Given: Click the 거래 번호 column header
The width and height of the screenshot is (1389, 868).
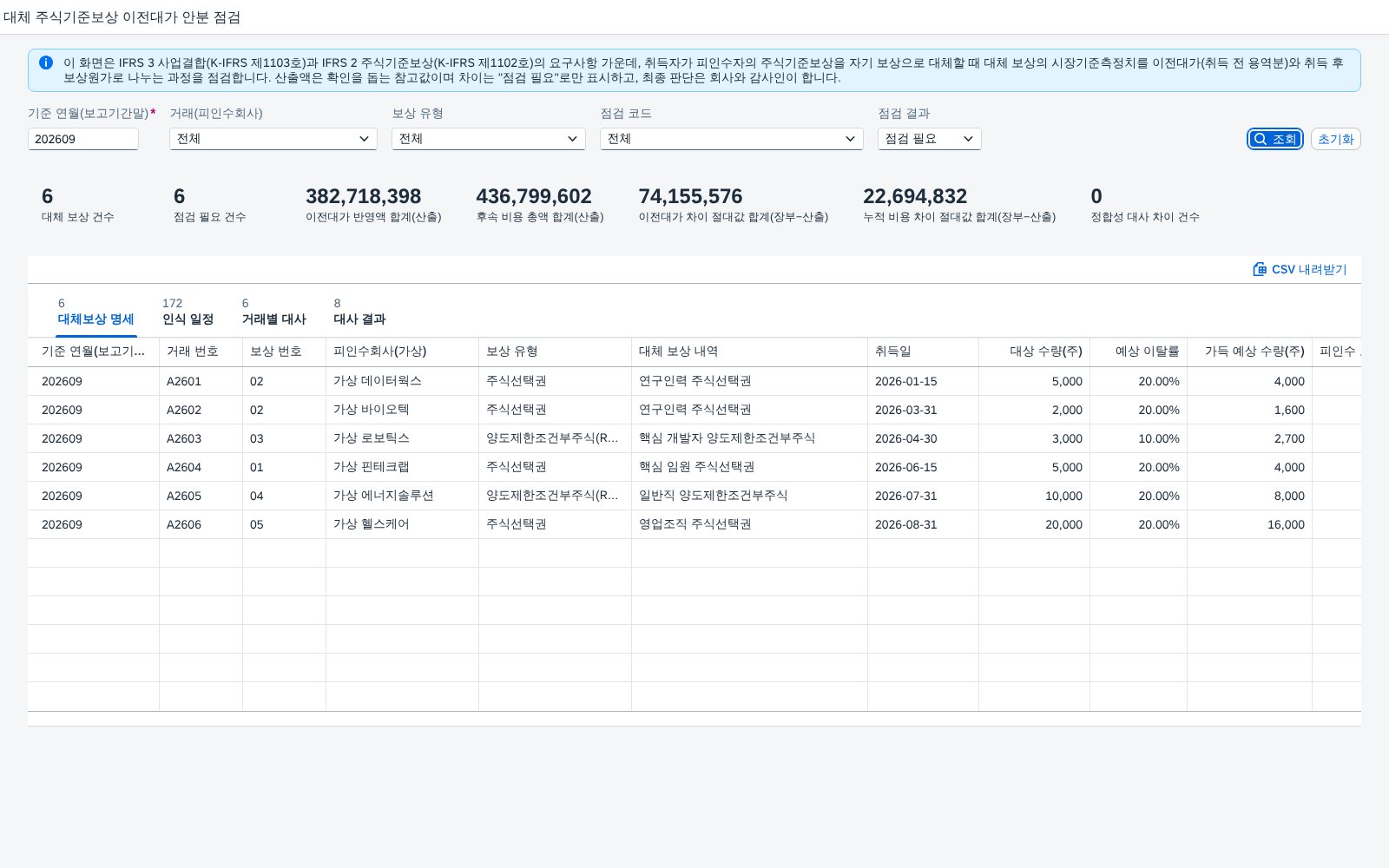Looking at the screenshot, I should (201, 352).
